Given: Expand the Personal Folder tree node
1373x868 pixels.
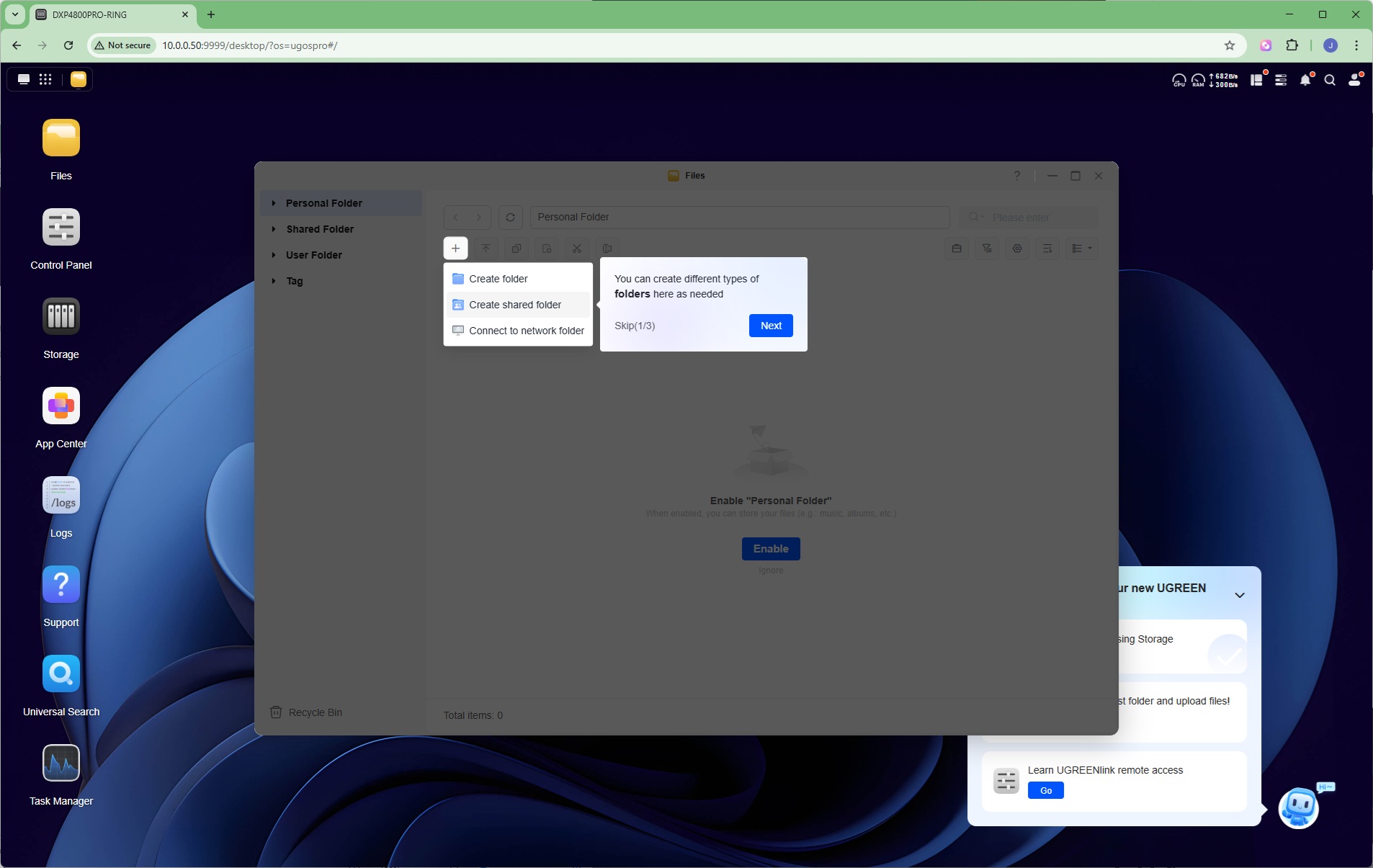Looking at the screenshot, I should pyautogui.click(x=274, y=203).
